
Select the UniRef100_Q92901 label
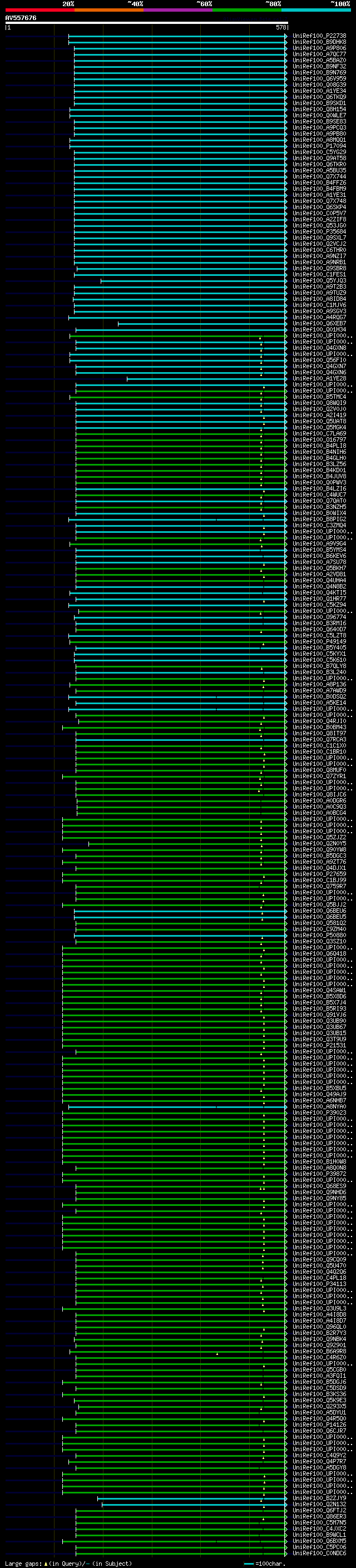click(x=319, y=1345)
